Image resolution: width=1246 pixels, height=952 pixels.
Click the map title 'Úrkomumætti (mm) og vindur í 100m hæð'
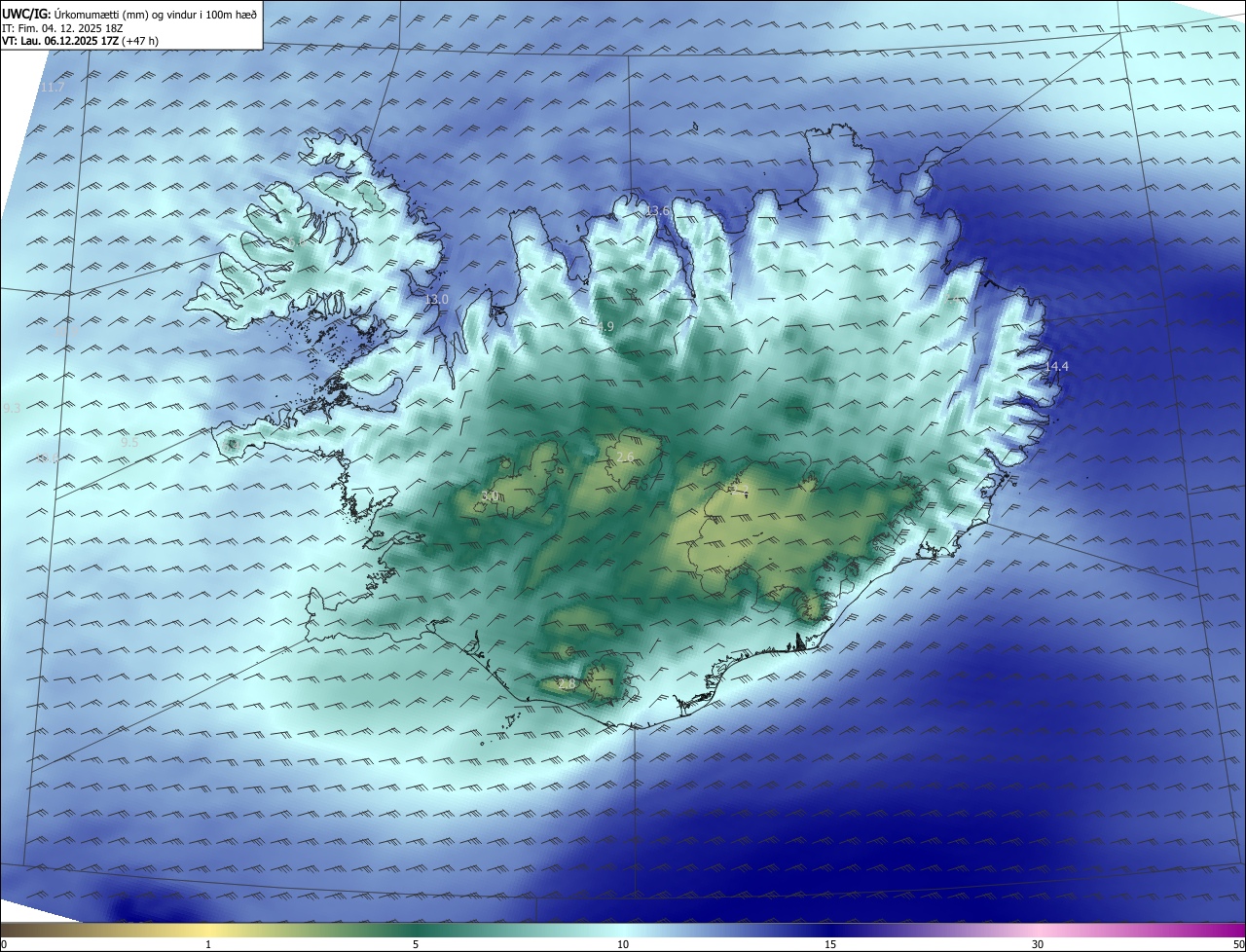156,13
